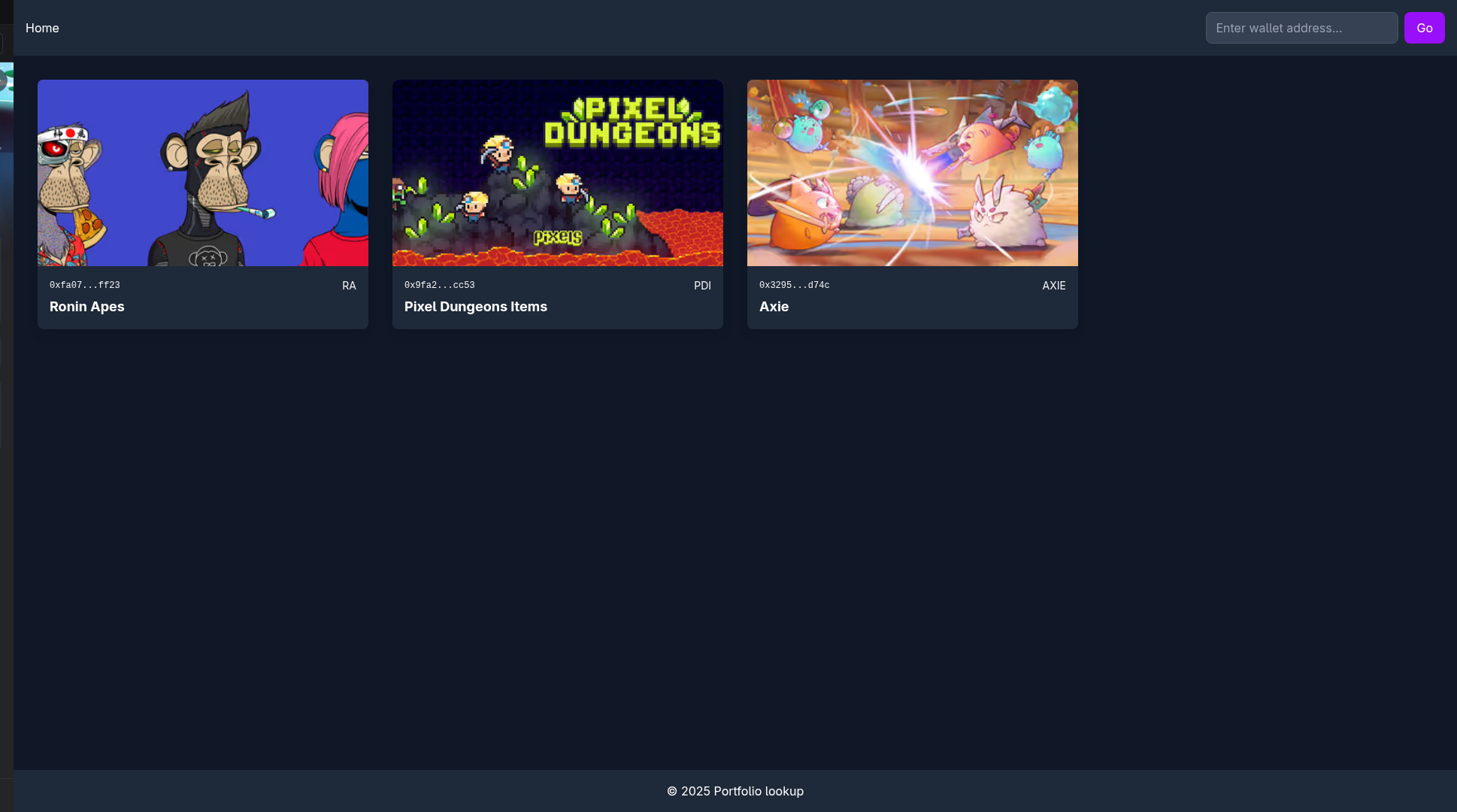Click the Ronin Apes collection title
This screenshot has width=1457, height=812.
87,307
